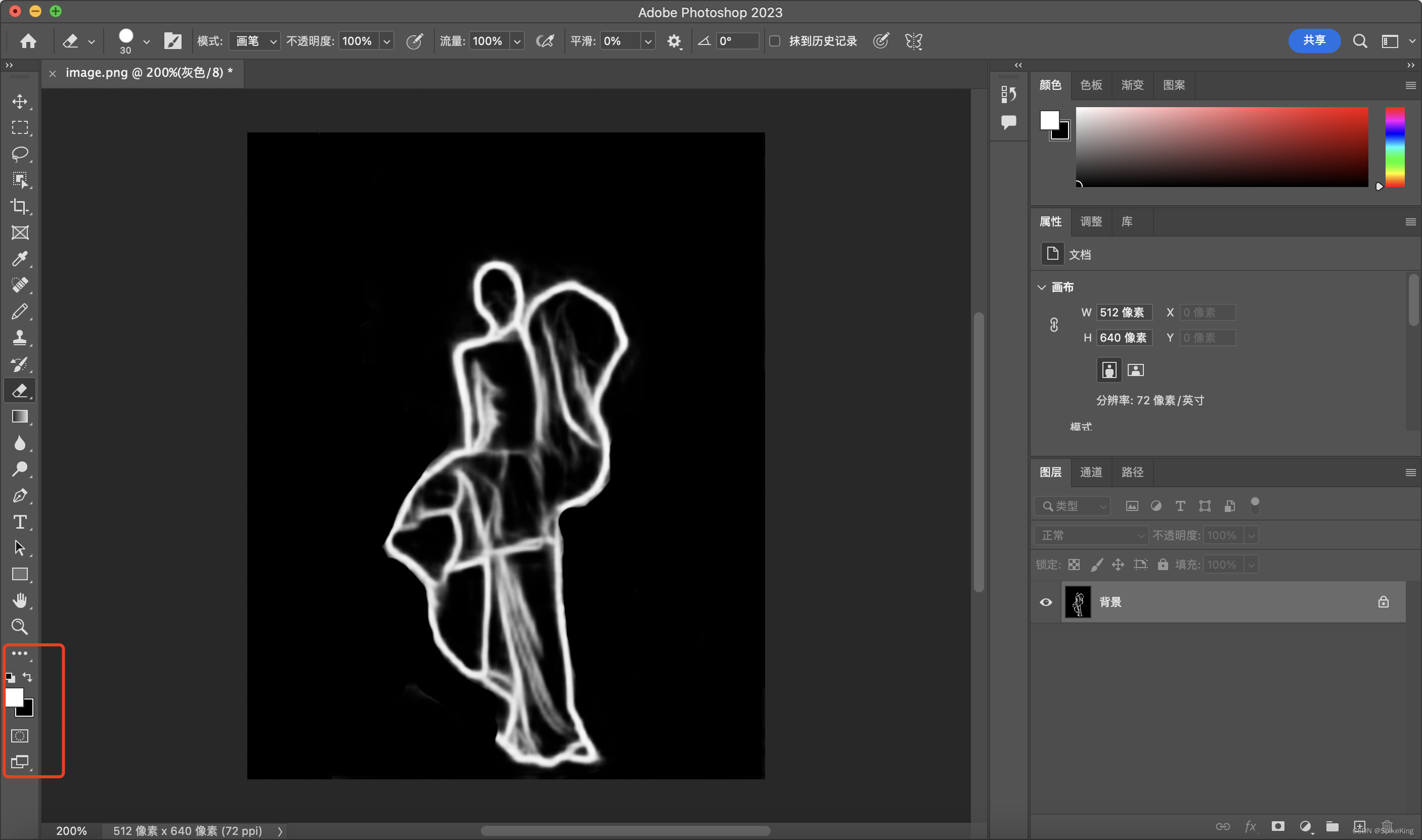
Task: Click the 共享 button
Action: coord(1314,41)
